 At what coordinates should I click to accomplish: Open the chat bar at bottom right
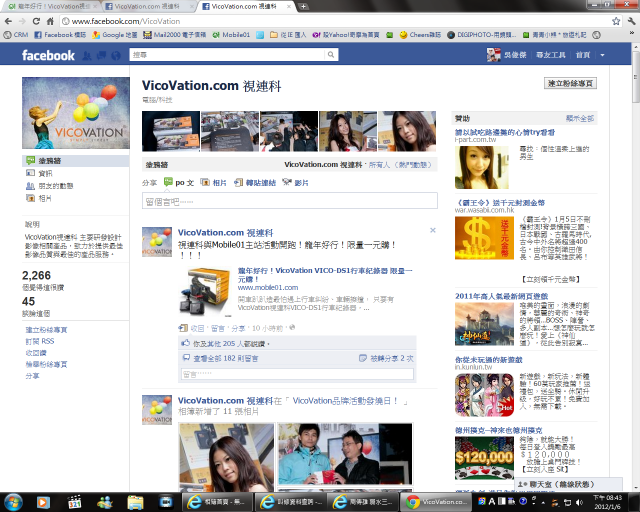click(568, 484)
